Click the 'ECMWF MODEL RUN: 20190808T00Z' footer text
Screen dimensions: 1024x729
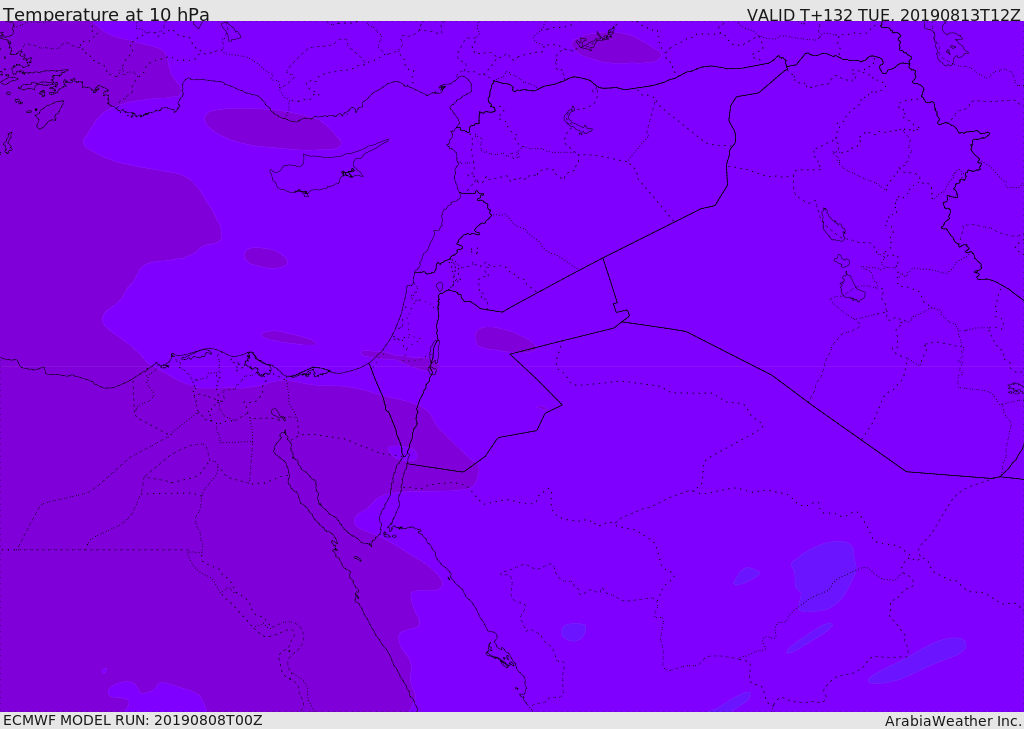133,720
